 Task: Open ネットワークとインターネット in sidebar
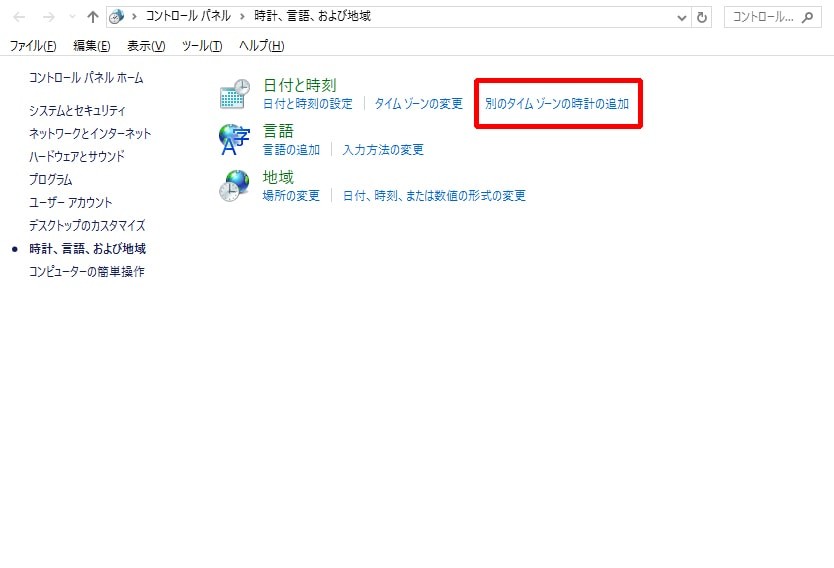90,133
